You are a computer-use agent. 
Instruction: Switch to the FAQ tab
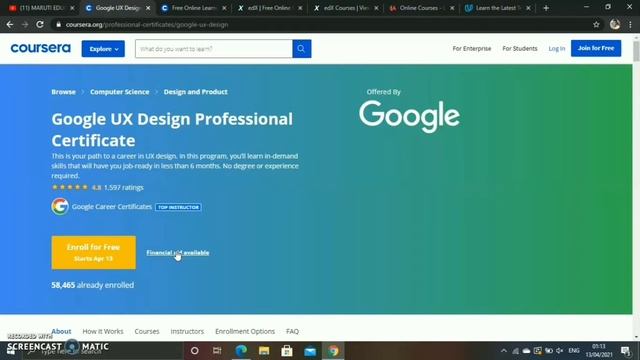[292, 331]
